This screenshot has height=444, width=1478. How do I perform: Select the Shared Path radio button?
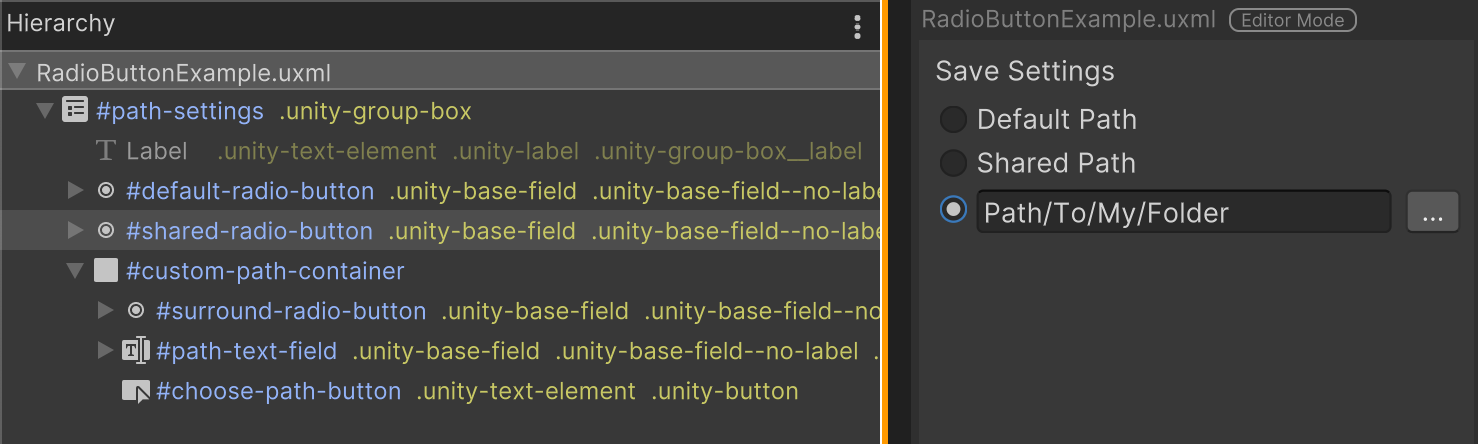click(953, 163)
